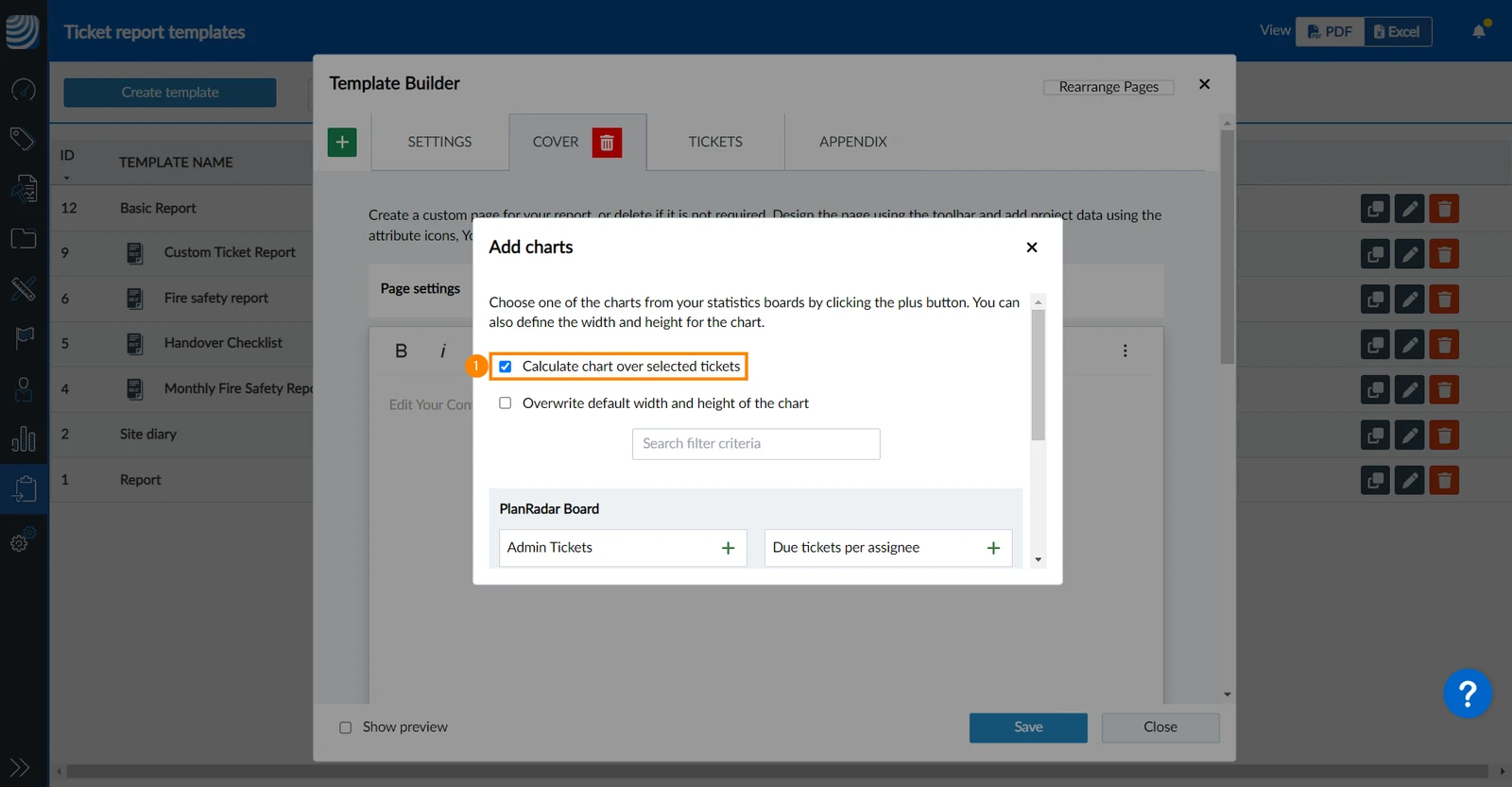Screen dimensions: 1512x787
Task: Open the tickets tag icon in sidebar
Action: pos(23,139)
